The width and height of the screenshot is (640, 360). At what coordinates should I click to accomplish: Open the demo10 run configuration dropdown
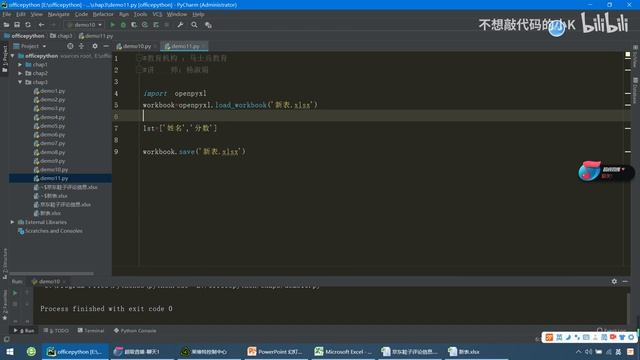[x=84, y=25]
